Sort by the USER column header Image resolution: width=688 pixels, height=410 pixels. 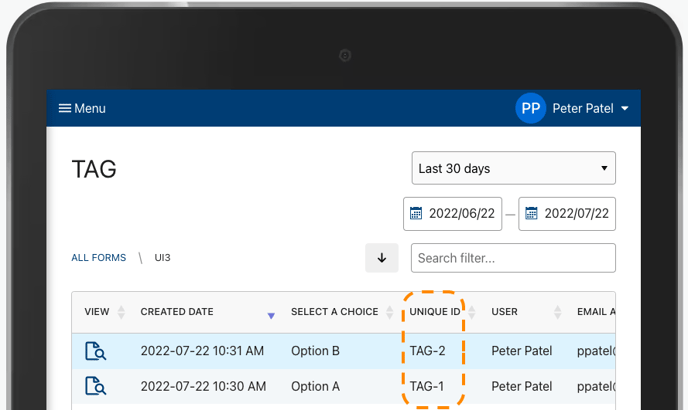coord(505,312)
